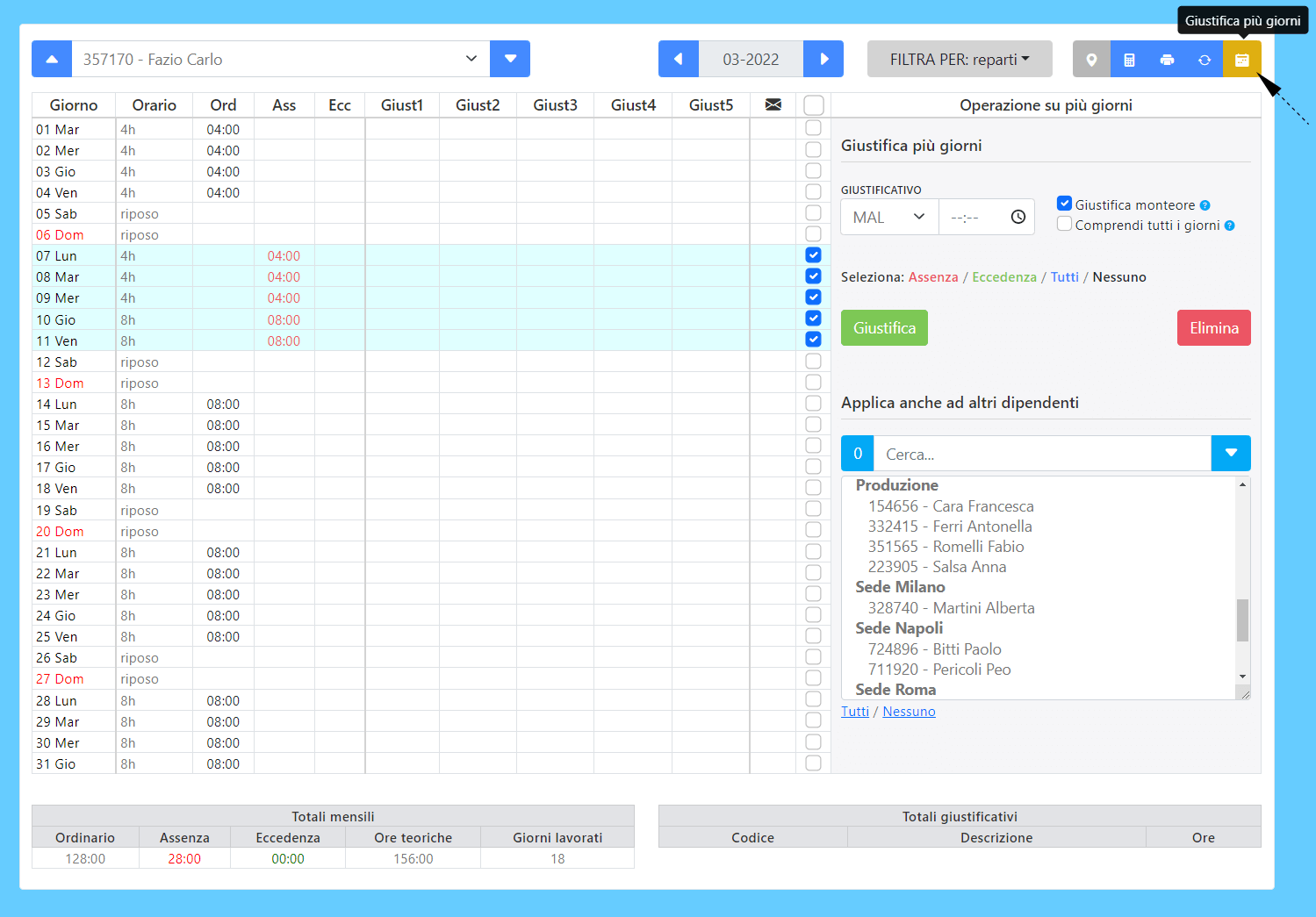Click the envelope column header icon

pyautogui.click(x=773, y=104)
